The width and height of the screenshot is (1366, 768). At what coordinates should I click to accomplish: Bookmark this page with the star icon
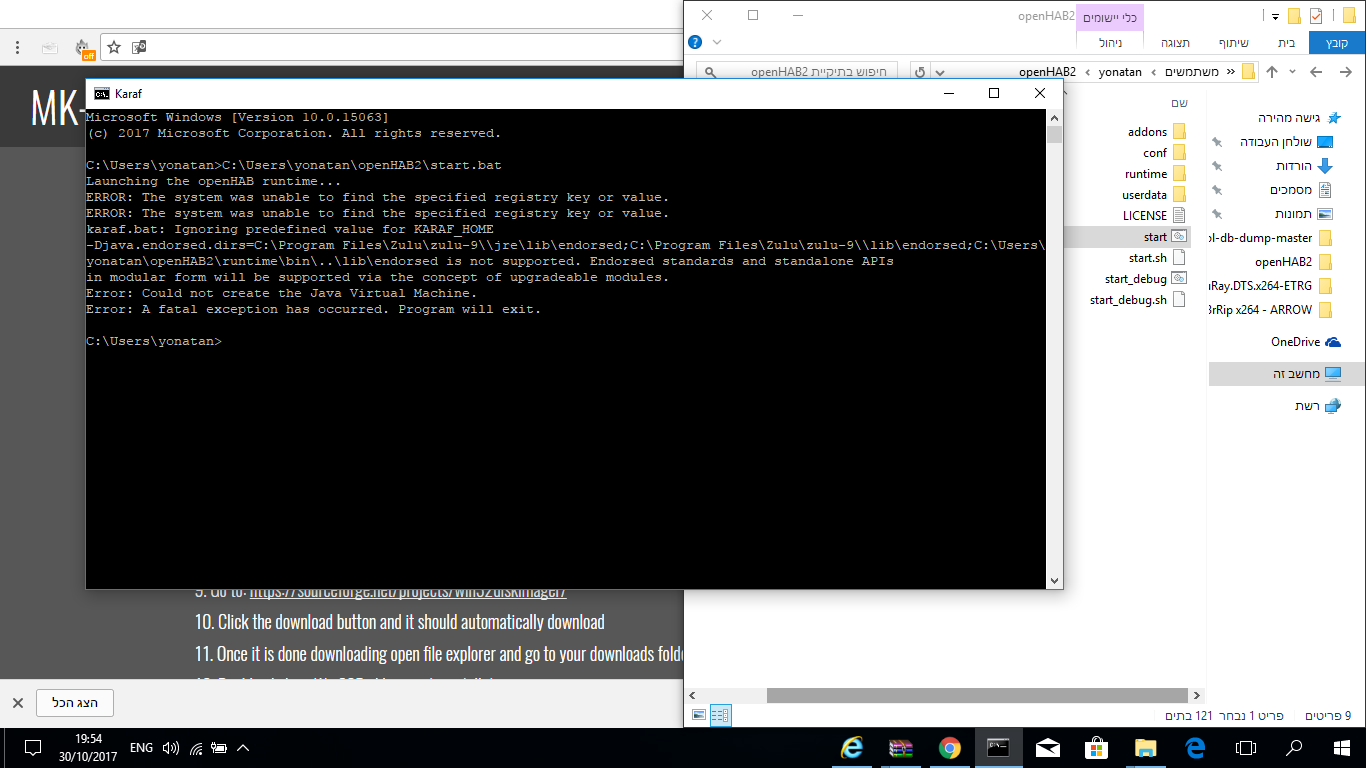tap(114, 47)
